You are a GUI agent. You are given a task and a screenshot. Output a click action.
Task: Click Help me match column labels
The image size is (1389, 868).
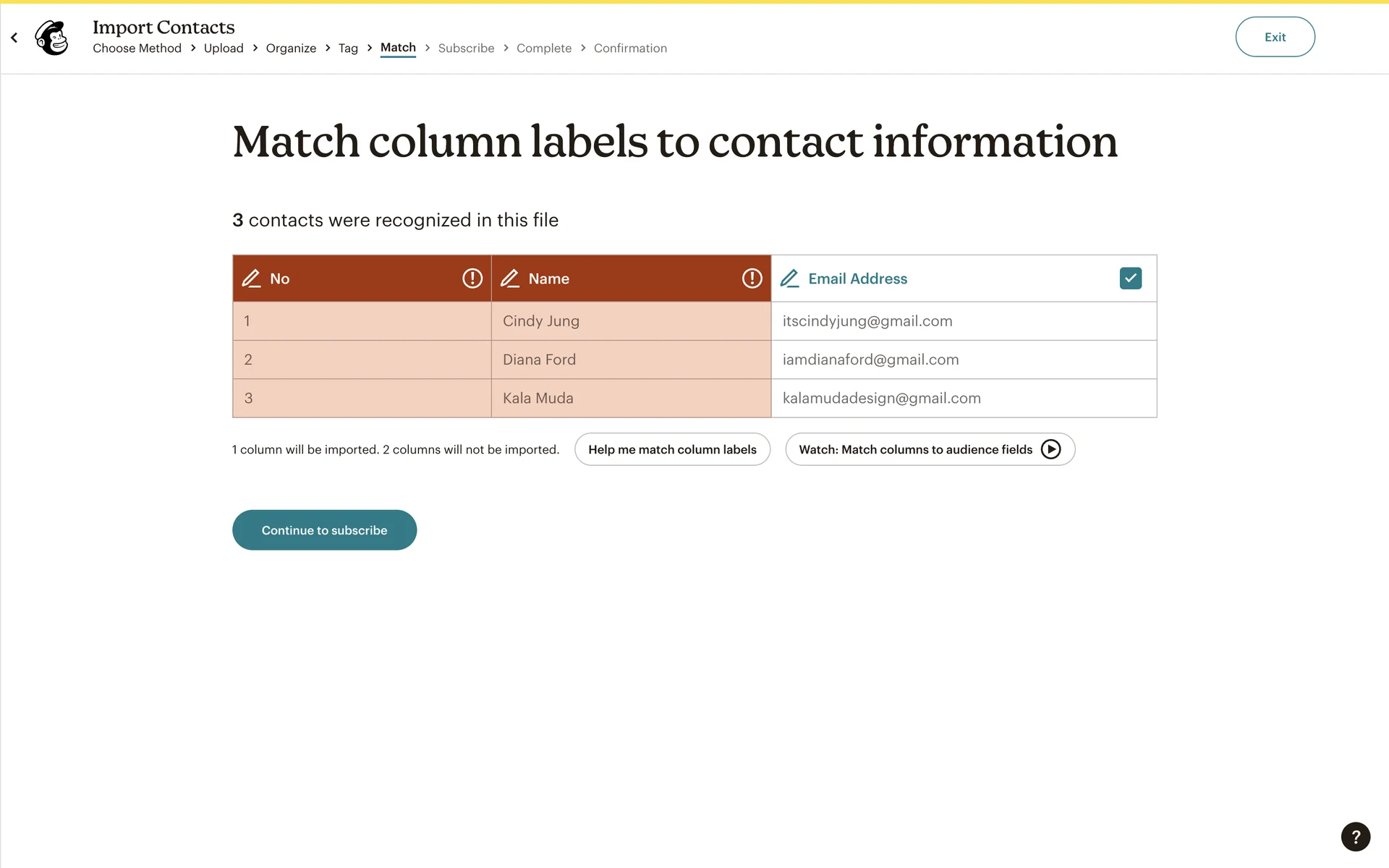coord(672,449)
